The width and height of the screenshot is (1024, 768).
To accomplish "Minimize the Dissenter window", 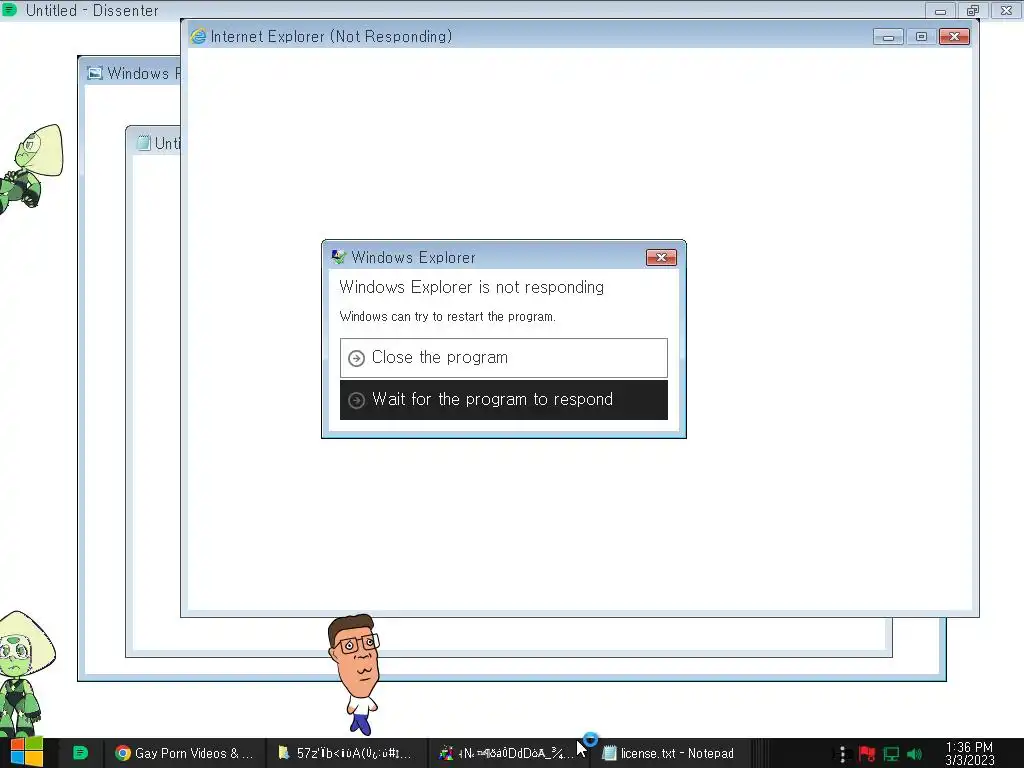I will pos(940,11).
